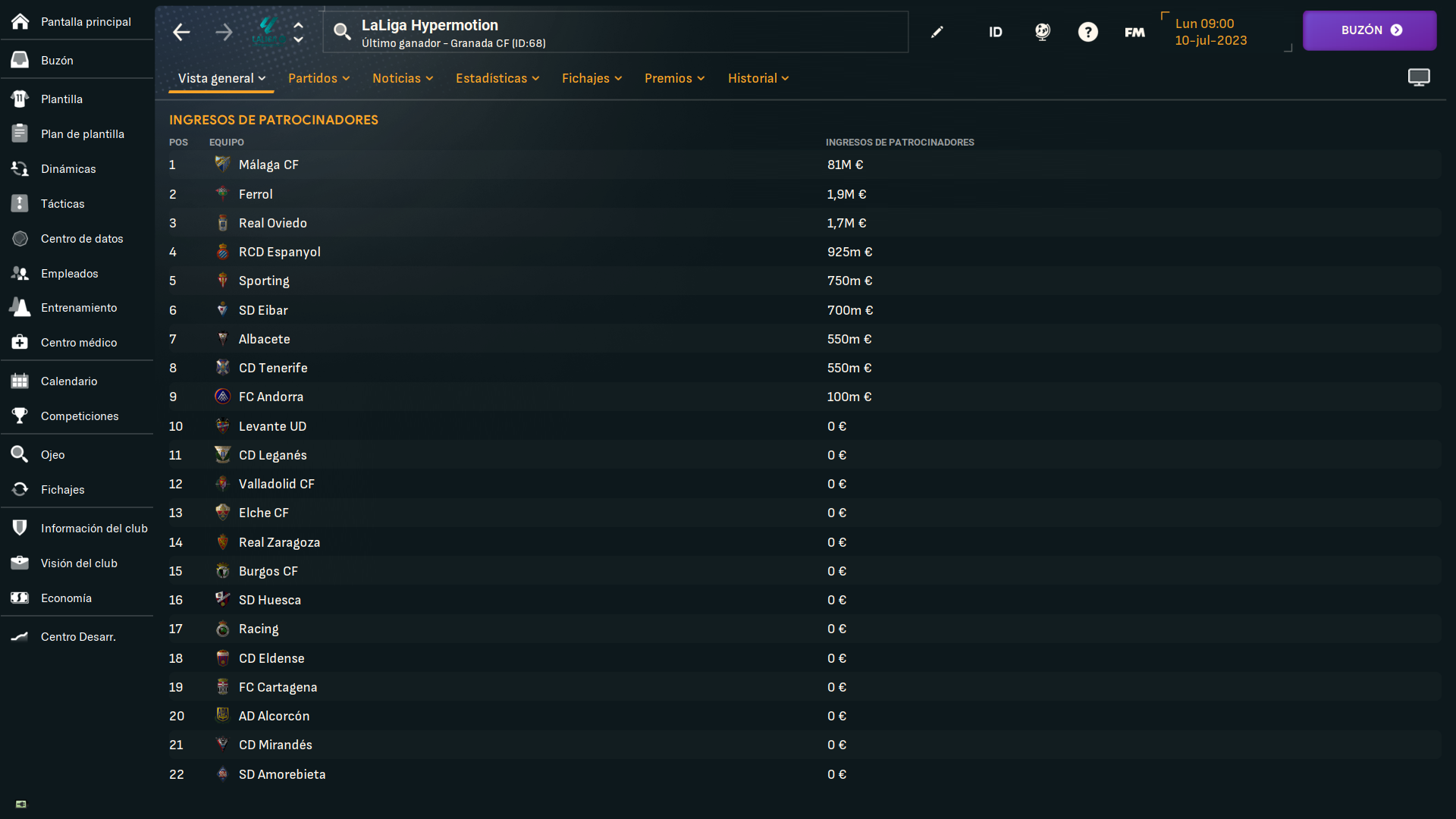Open Ojeo magnifier icon in sidebar
Image resolution: width=1456 pixels, height=819 pixels.
pyautogui.click(x=20, y=454)
